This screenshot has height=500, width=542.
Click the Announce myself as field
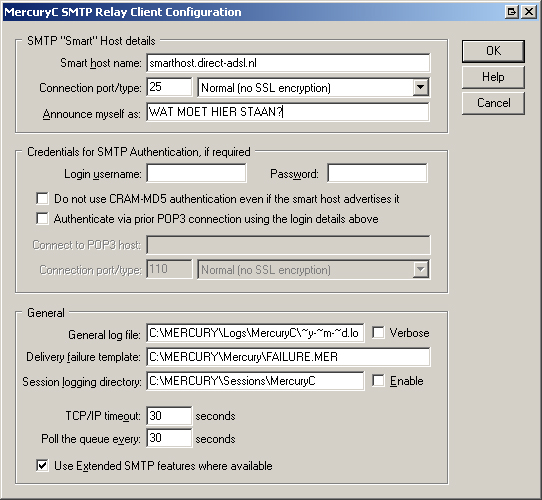(x=288, y=112)
